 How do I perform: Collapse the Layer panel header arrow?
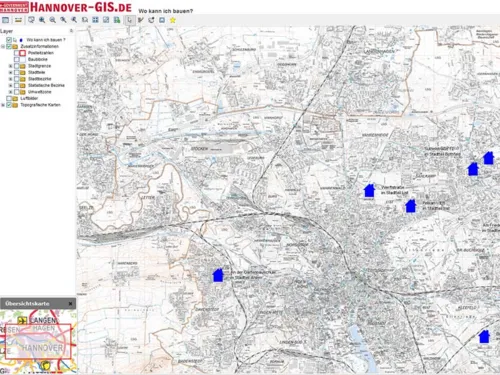pos(71,31)
